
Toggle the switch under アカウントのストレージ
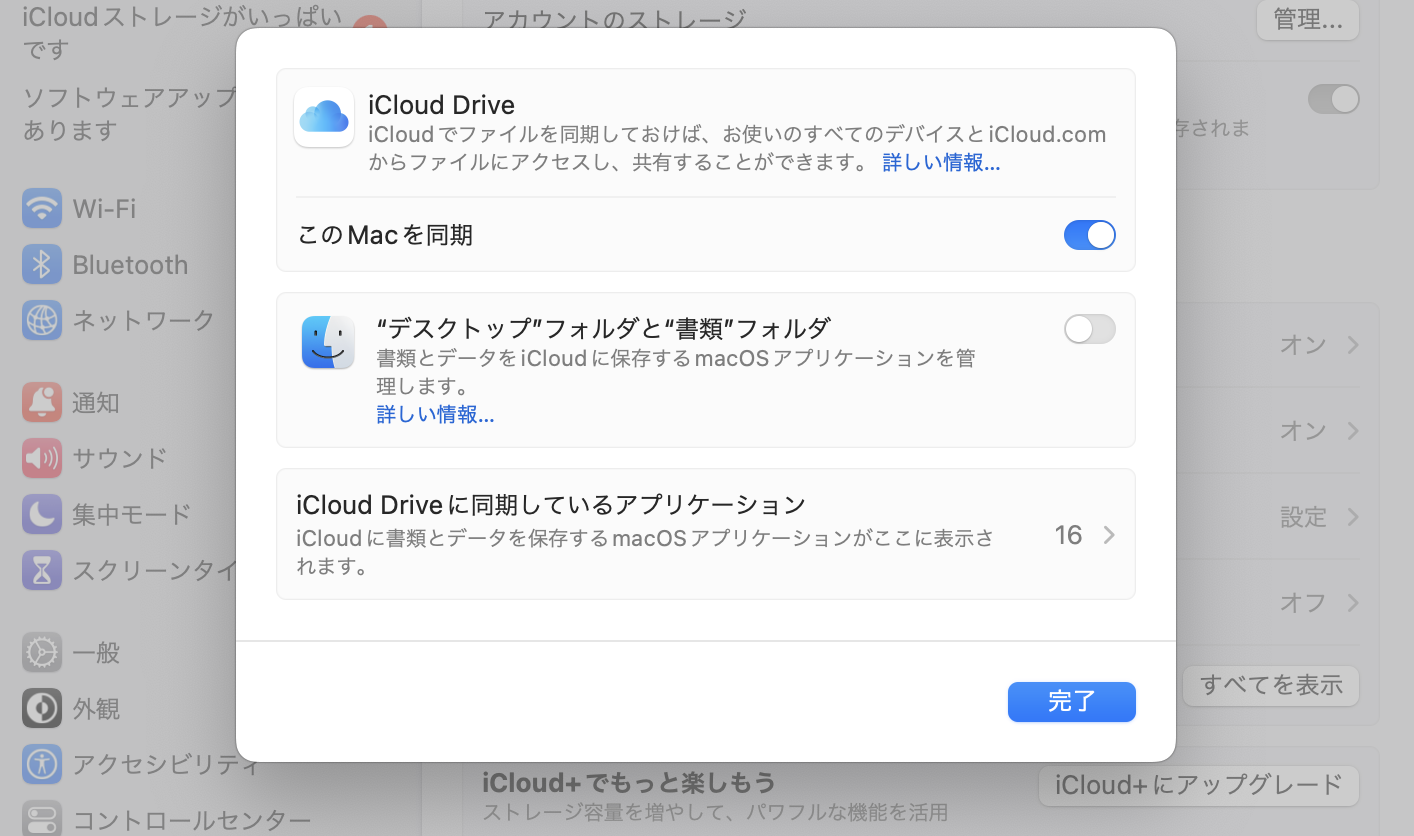coord(1333,99)
